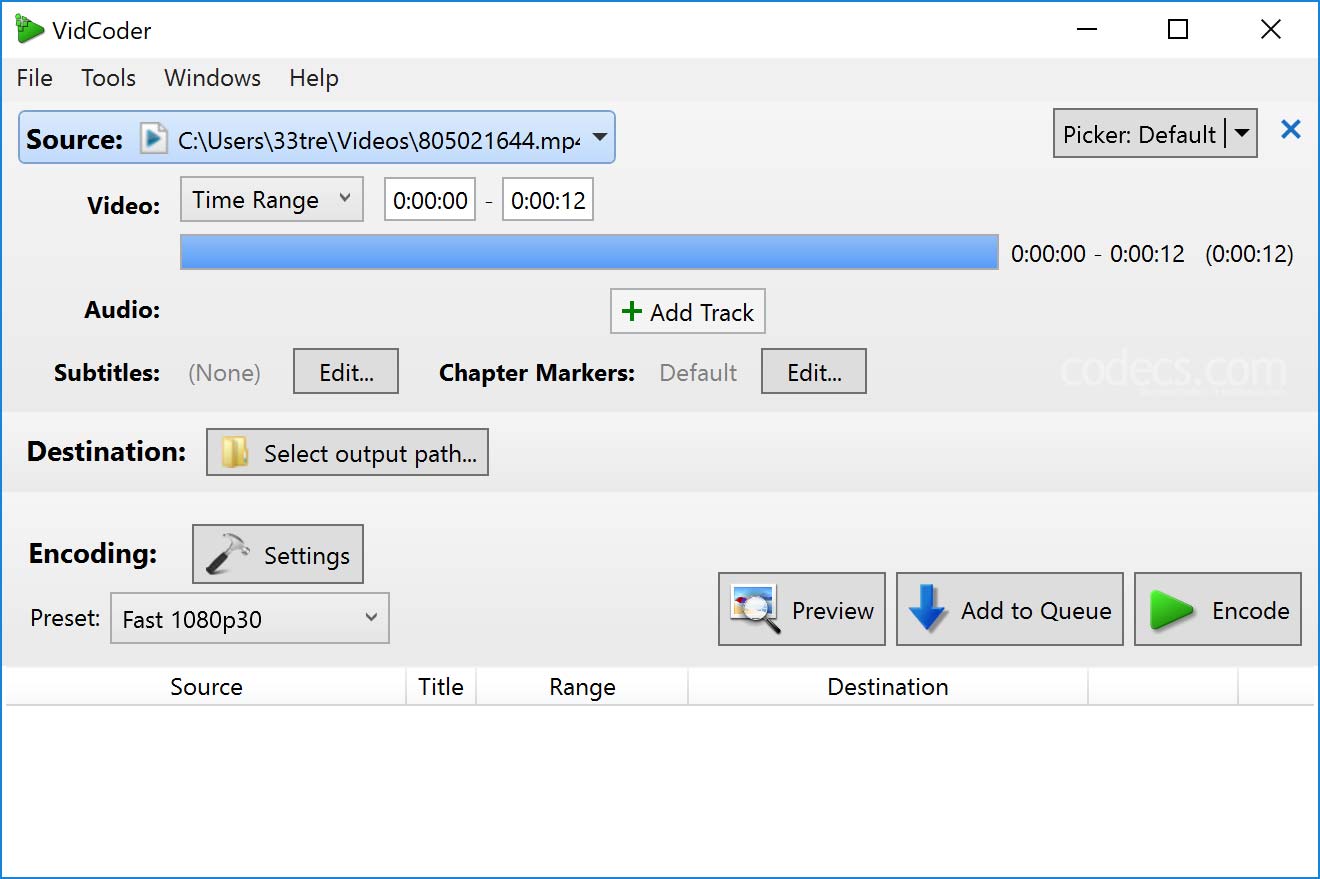Click the Add Track button label
Screen dimensions: 1320x879
[x=702, y=313]
